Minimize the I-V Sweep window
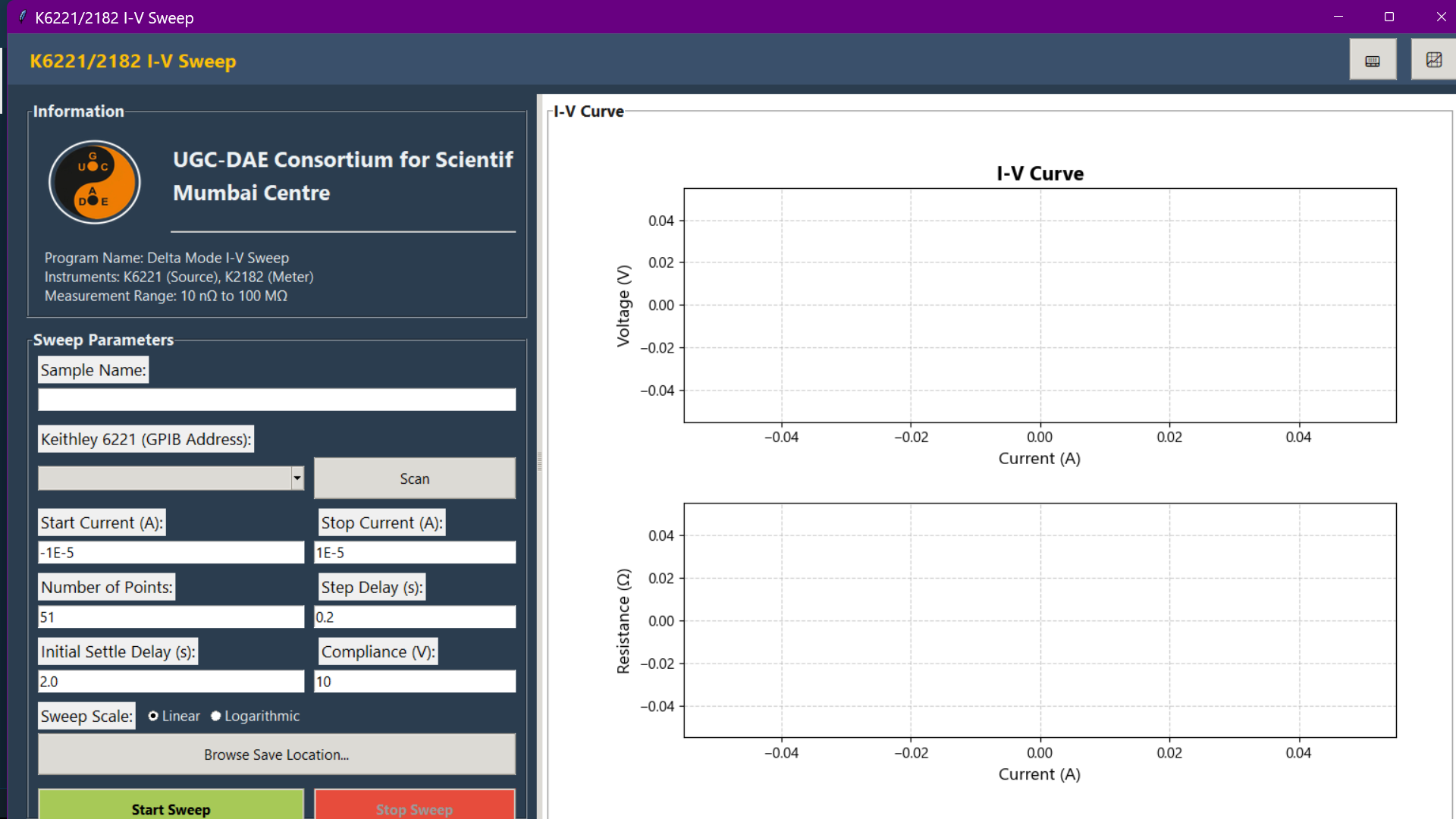Viewport: 1456px width, 819px height. coord(1338,17)
